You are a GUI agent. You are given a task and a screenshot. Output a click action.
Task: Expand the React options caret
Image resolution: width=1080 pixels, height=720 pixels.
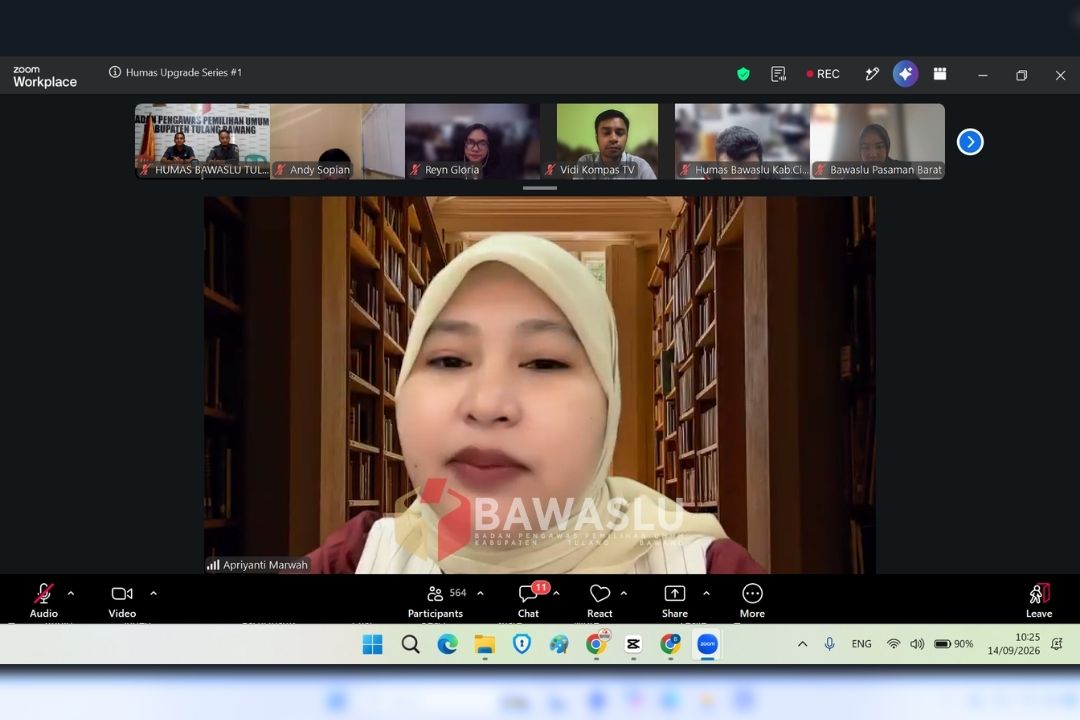(x=624, y=593)
